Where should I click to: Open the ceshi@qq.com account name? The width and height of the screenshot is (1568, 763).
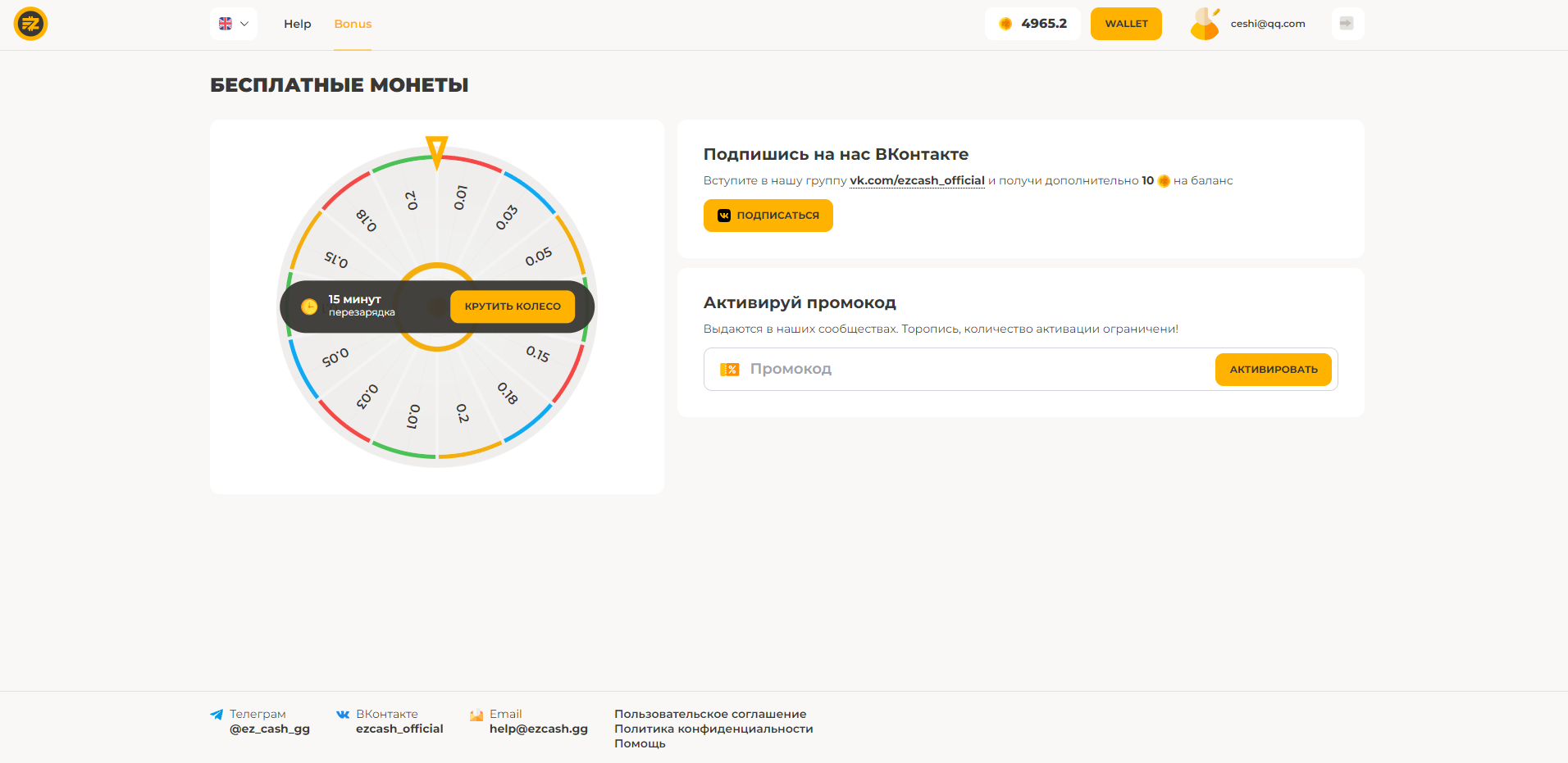pyautogui.click(x=1267, y=24)
